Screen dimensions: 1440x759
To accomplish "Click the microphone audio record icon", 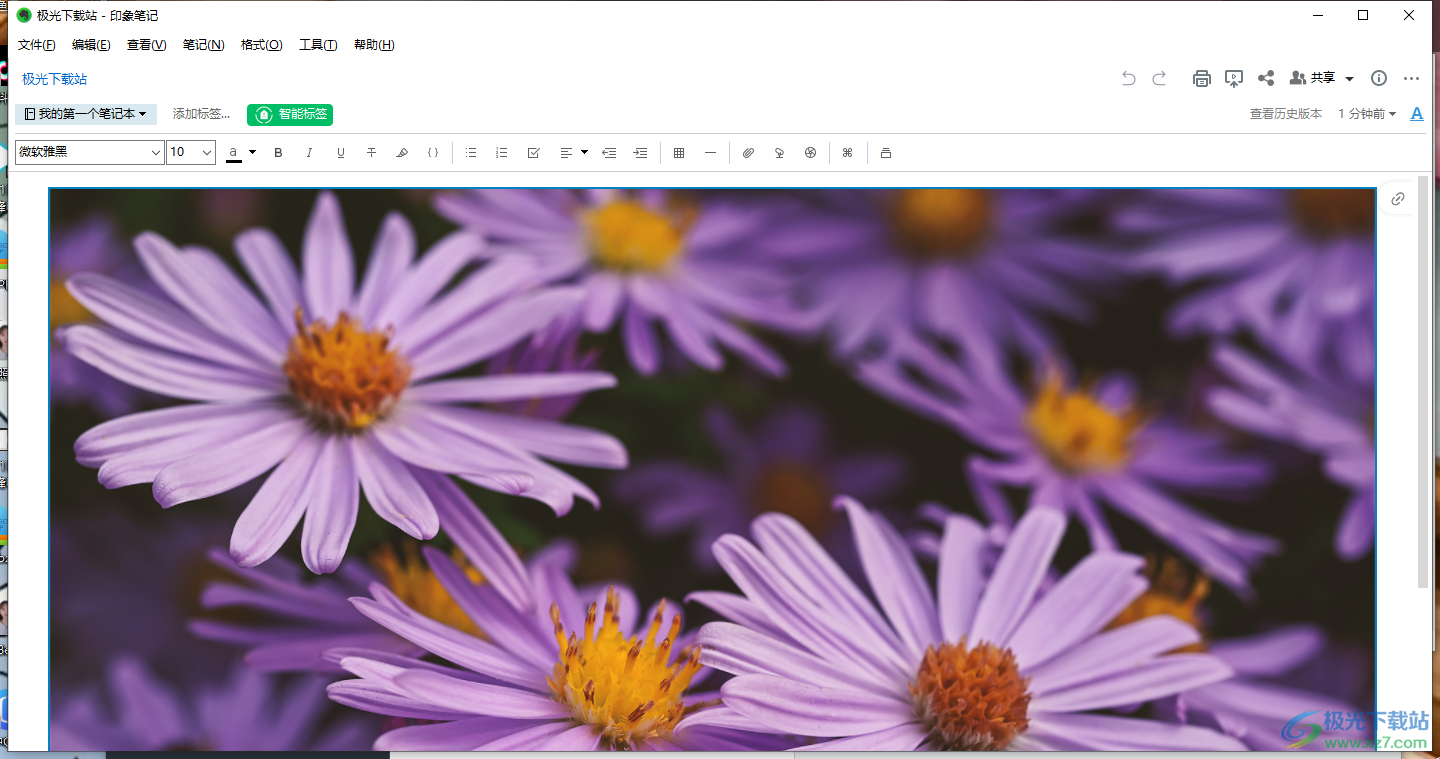I will tap(779, 153).
